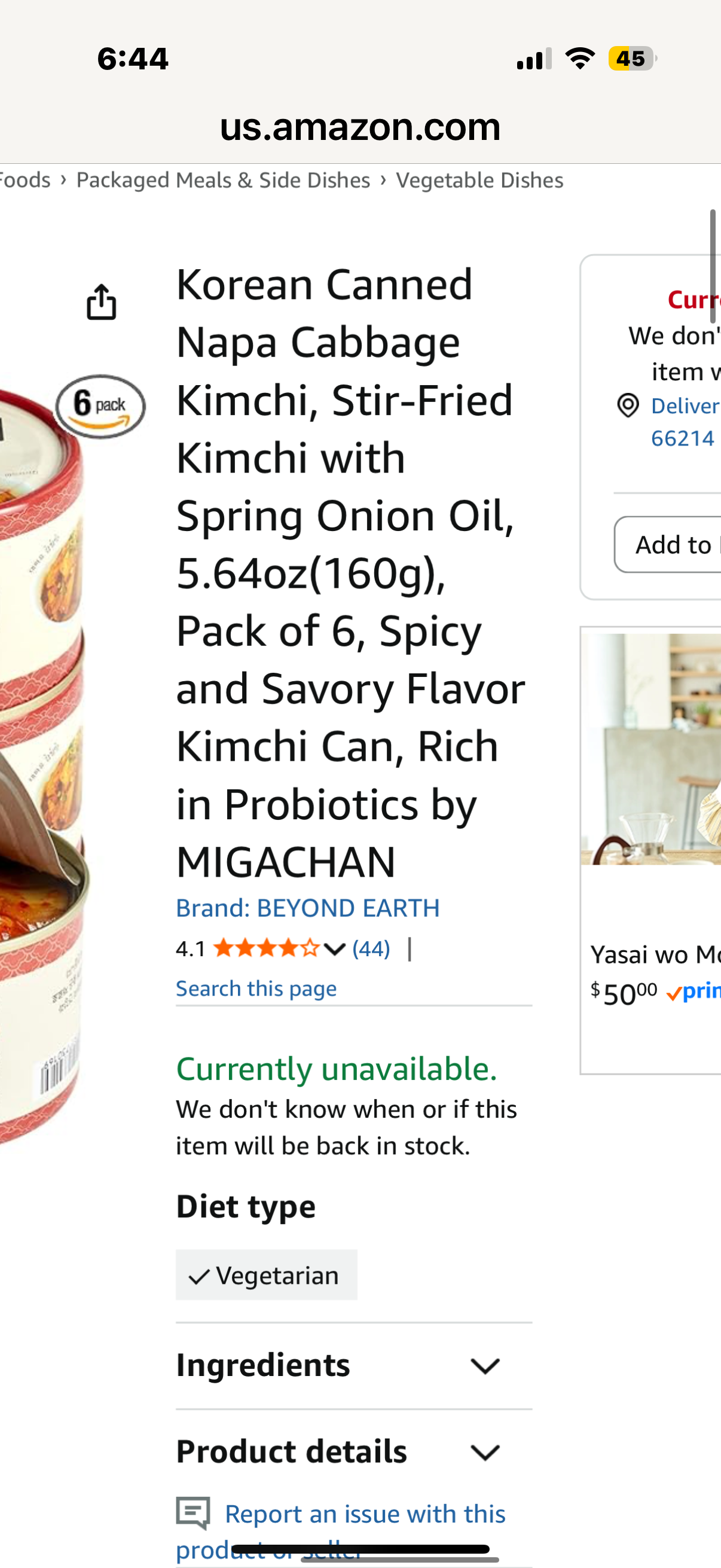Tap the Yasai wo Mo product thumbnail
Viewport: 721px width, 1568px height.
click(x=650, y=748)
